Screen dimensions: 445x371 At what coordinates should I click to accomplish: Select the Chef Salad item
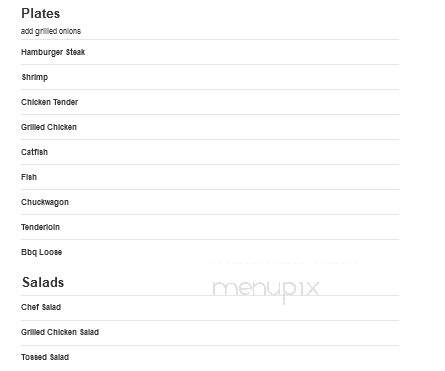[x=41, y=307]
